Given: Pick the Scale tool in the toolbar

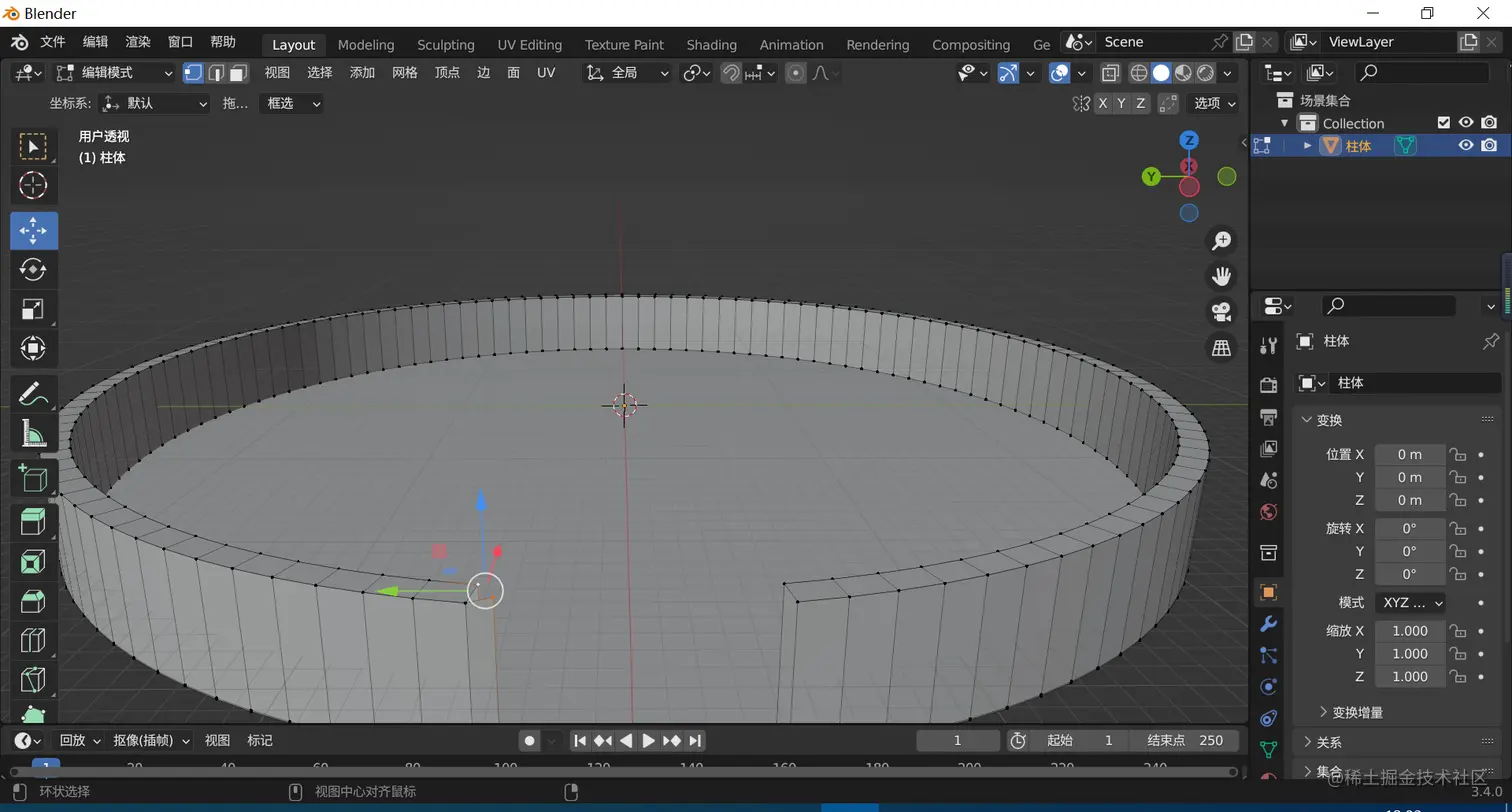Looking at the screenshot, I should point(34,309).
